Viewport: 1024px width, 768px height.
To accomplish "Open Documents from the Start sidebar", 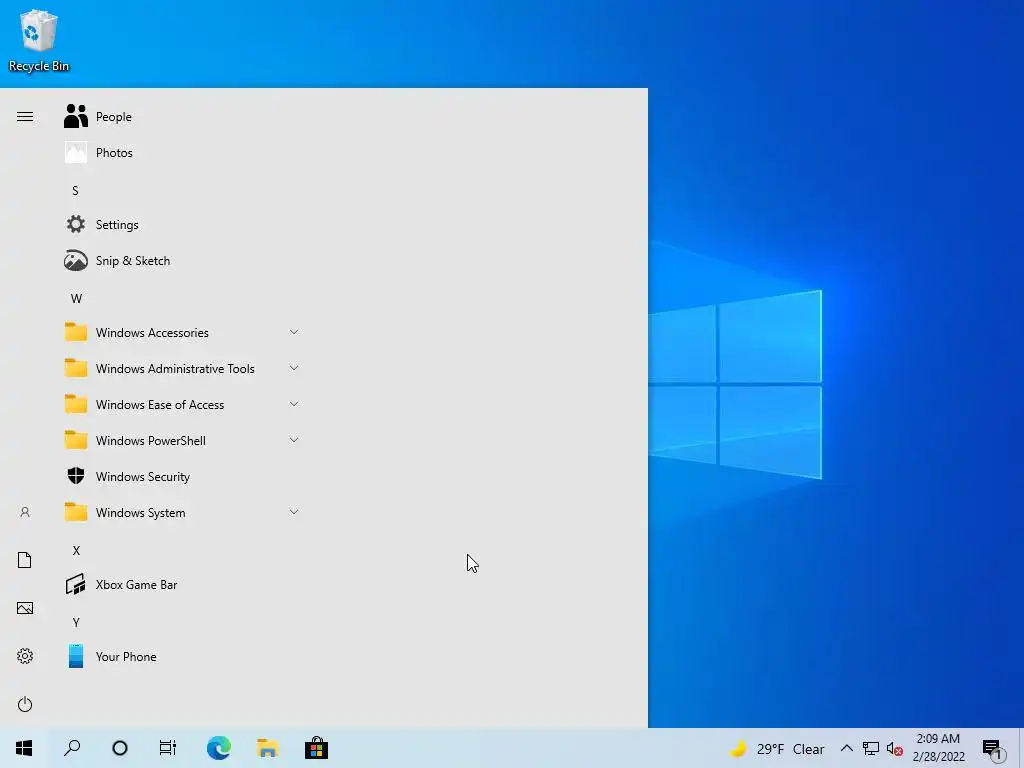I will (25, 560).
